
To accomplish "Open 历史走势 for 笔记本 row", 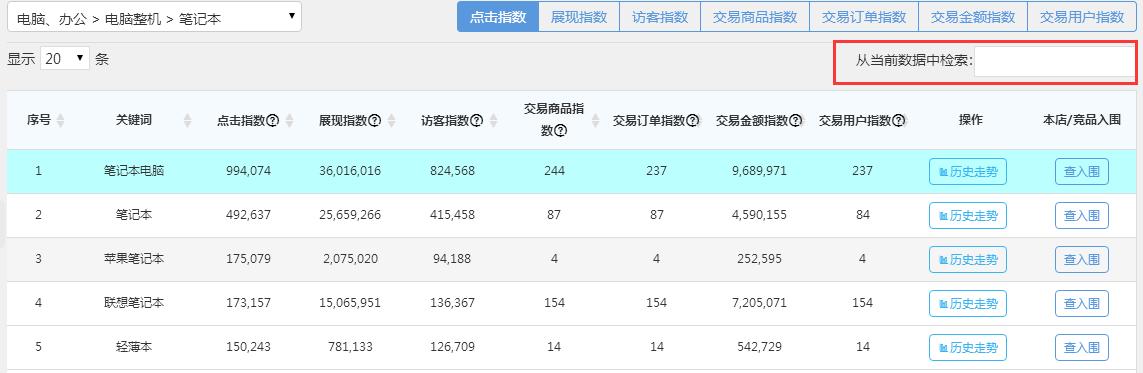I will click(x=968, y=216).
